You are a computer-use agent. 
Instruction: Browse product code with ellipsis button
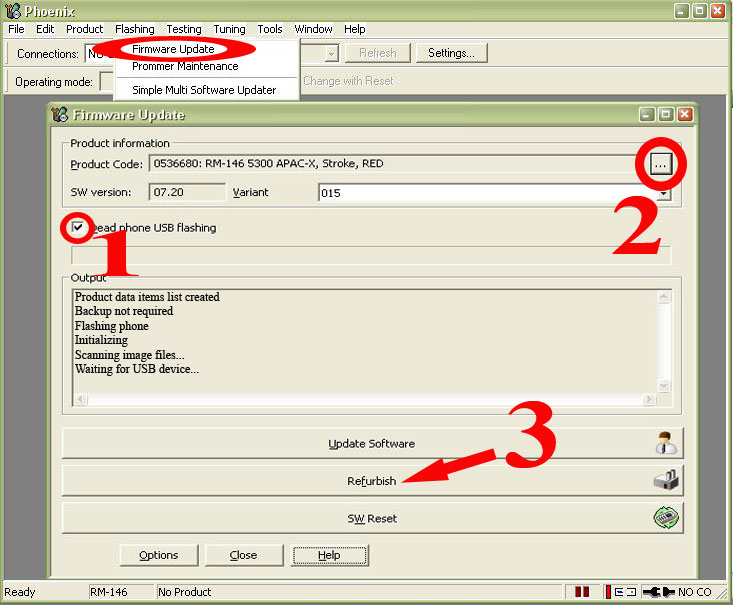pyautogui.click(x=660, y=164)
